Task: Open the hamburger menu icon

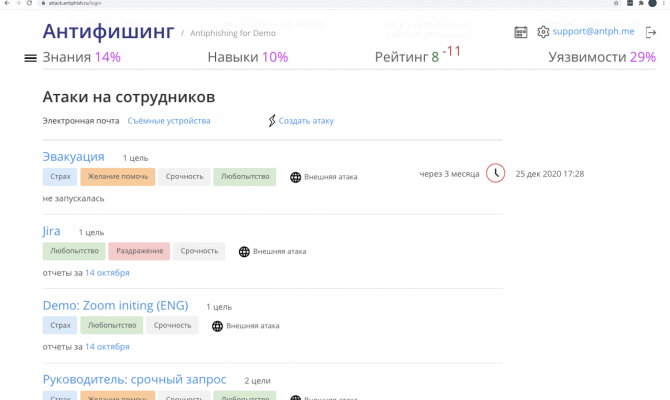Action: click(x=30, y=58)
